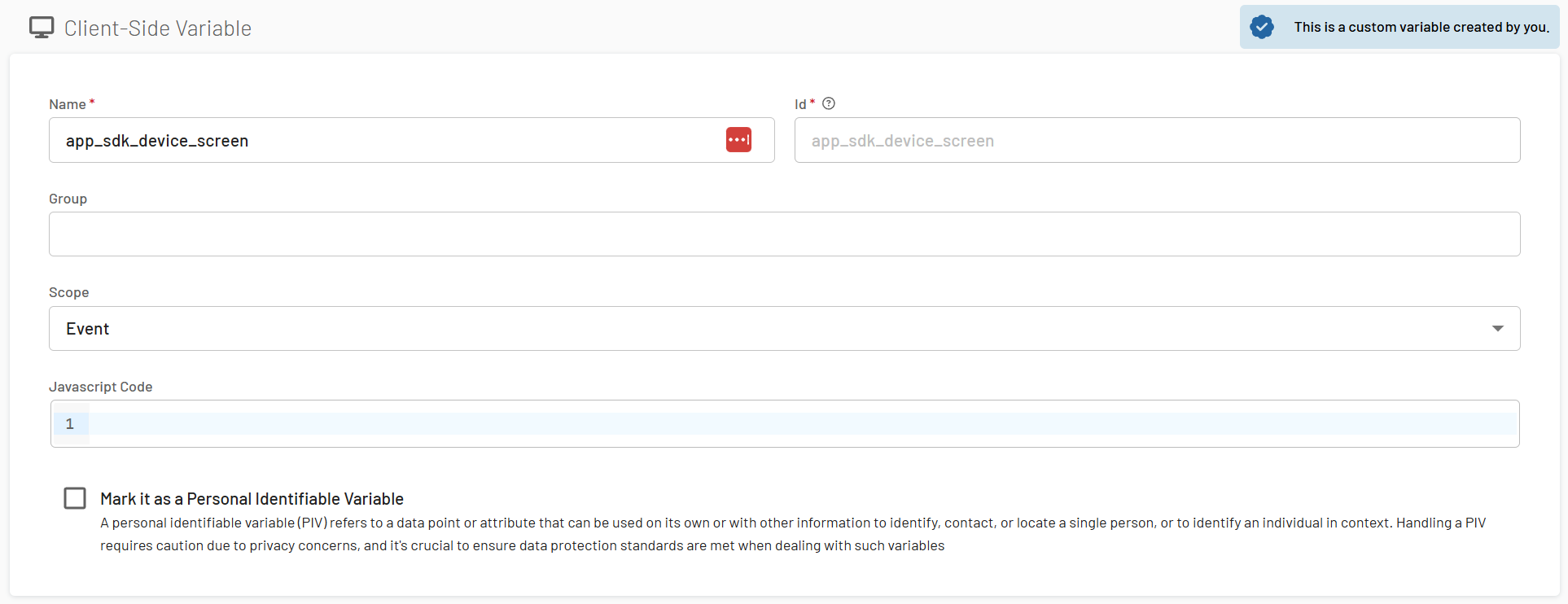The height and width of the screenshot is (604, 1568).
Task: Place cursor in Javascript Code editor line
Action: coord(802,424)
